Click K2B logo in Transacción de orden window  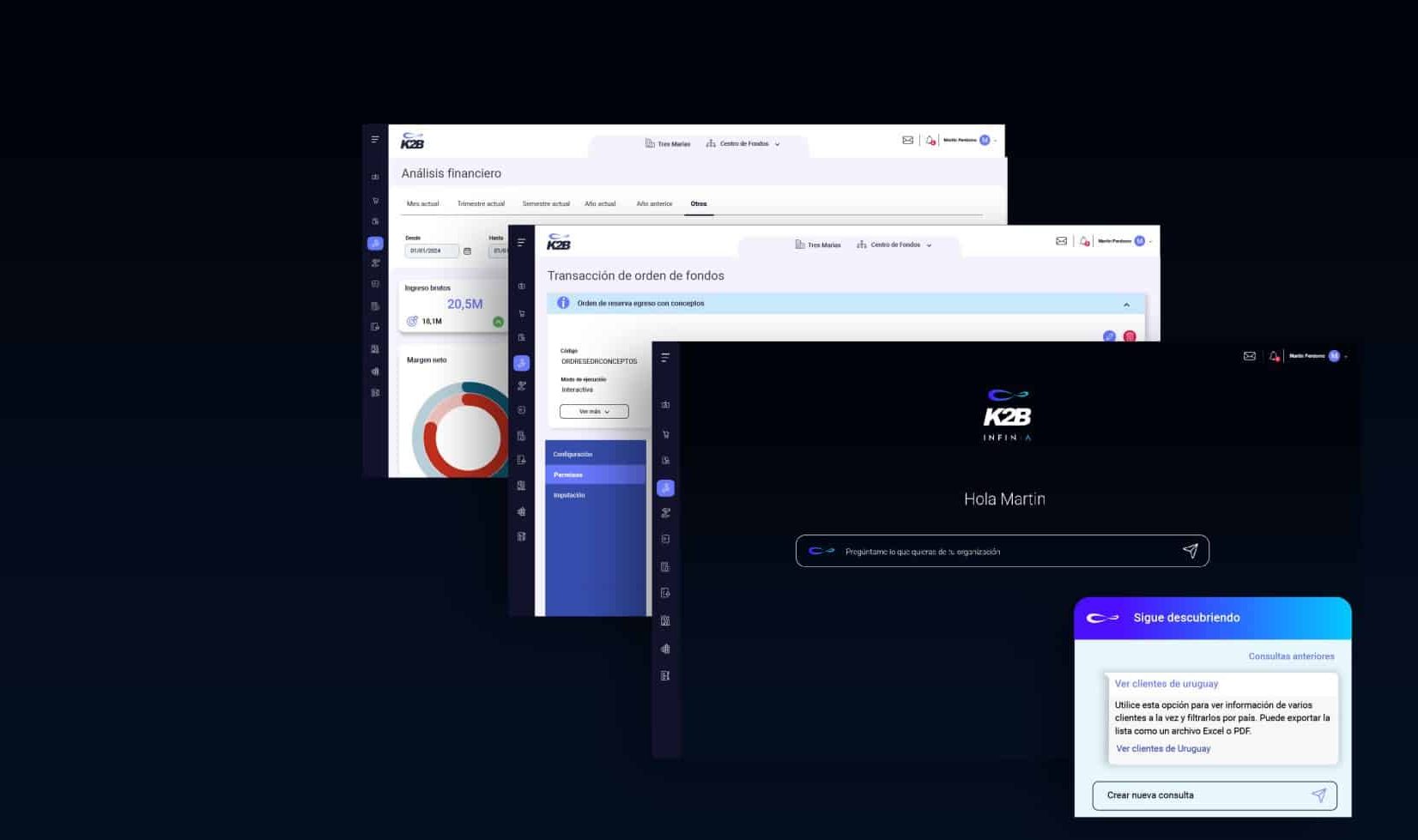click(559, 242)
